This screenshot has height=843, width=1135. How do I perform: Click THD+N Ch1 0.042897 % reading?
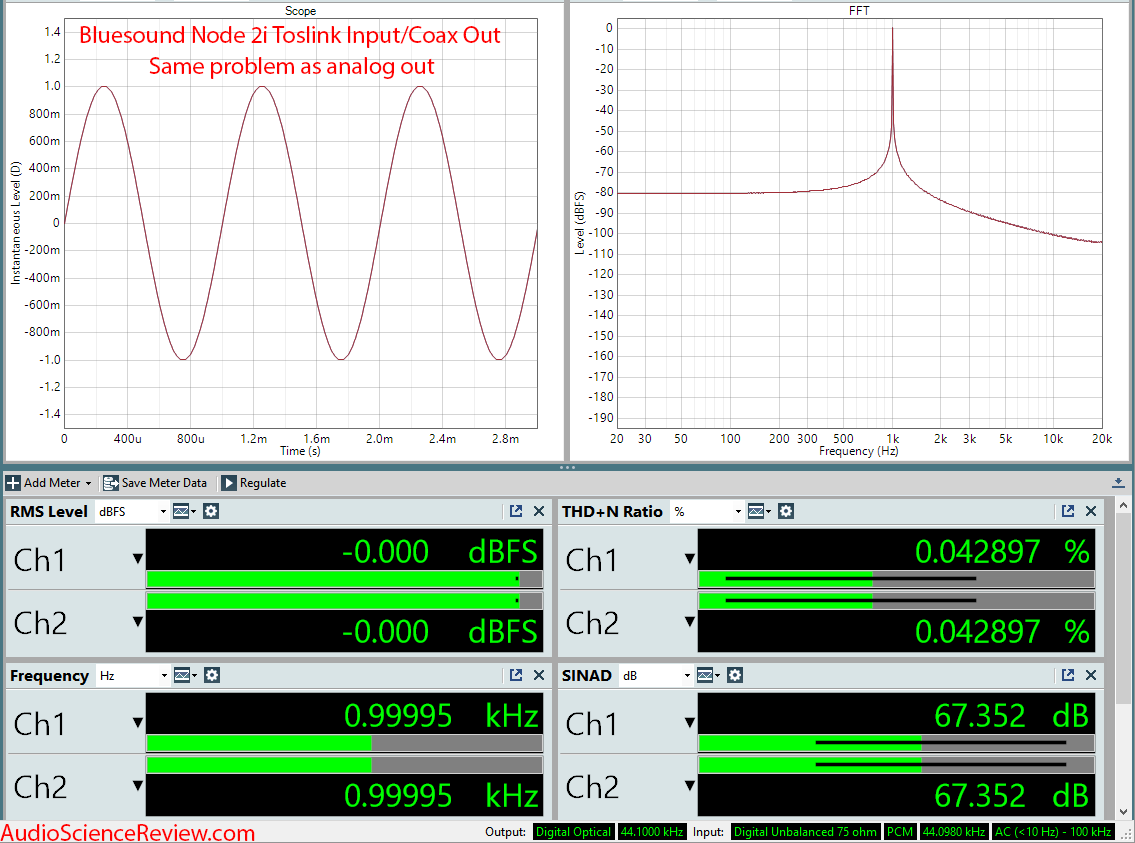(1003, 552)
